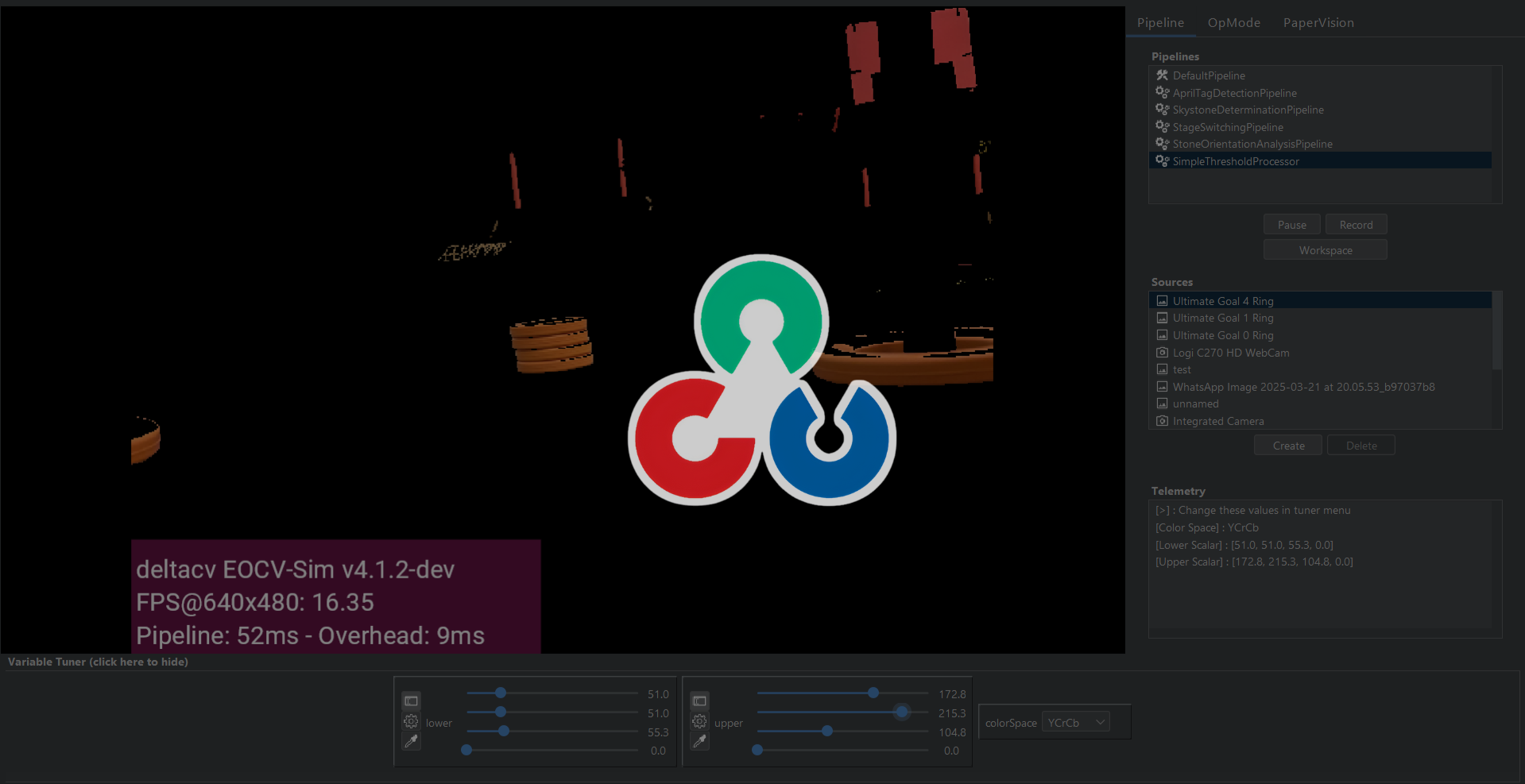Click the upper value field showing 215.3
The width and height of the screenshot is (1525, 784).
[x=952, y=713]
